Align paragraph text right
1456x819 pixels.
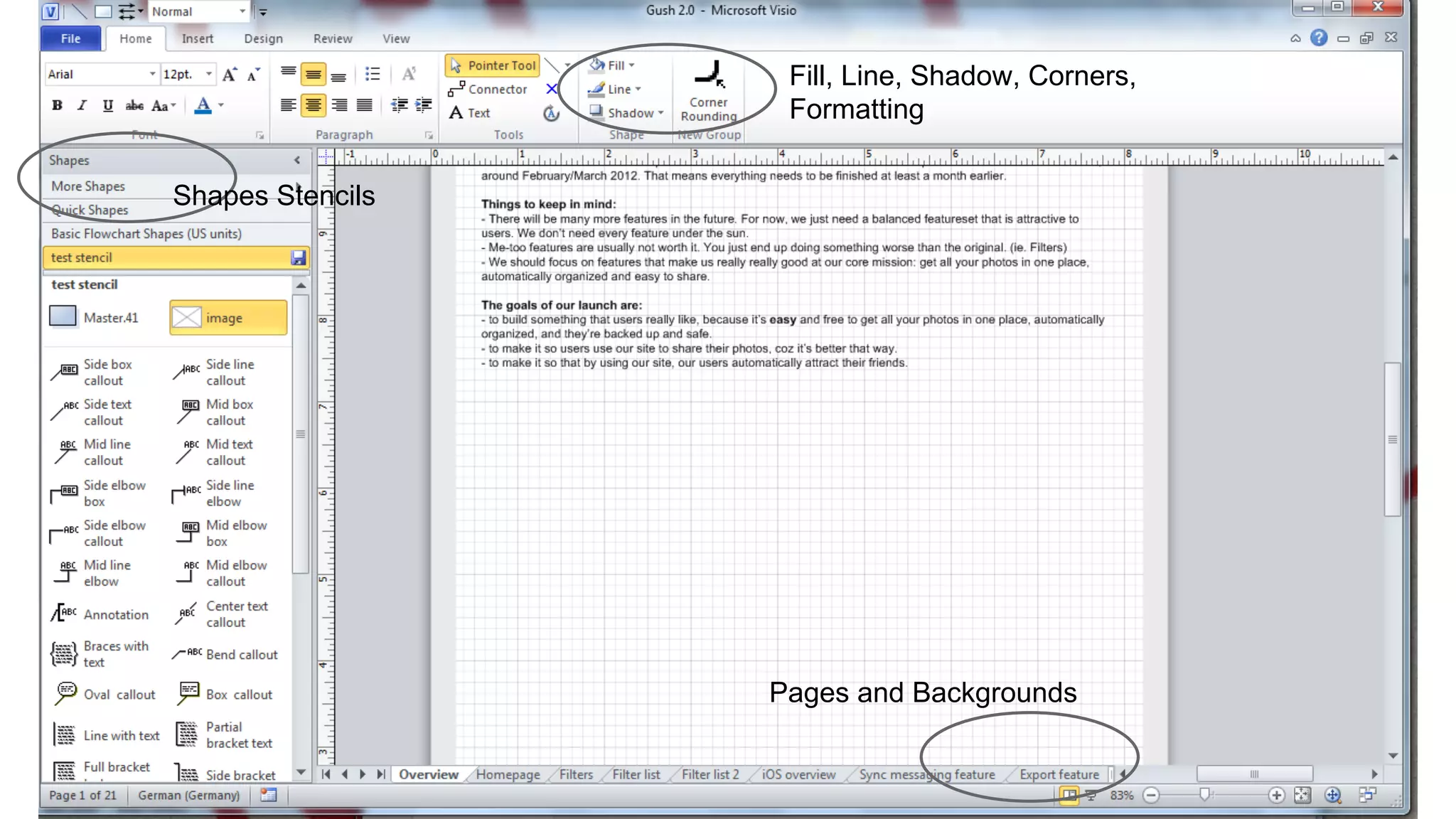pos(340,105)
